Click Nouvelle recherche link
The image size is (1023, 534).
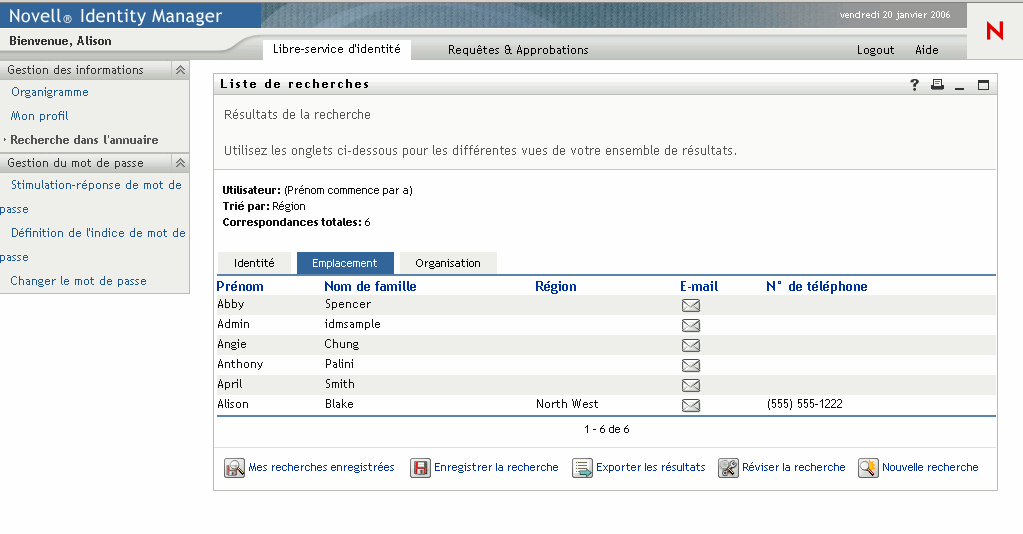pyautogui.click(x=930, y=467)
